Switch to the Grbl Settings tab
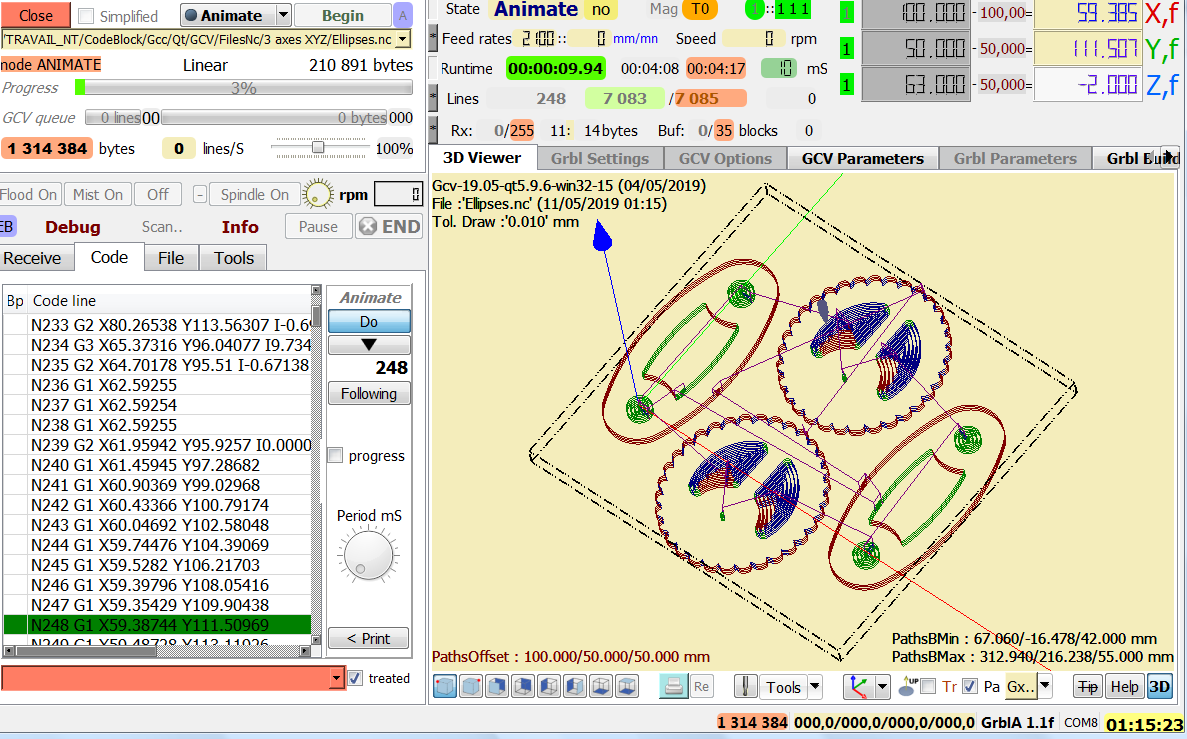 [600, 158]
